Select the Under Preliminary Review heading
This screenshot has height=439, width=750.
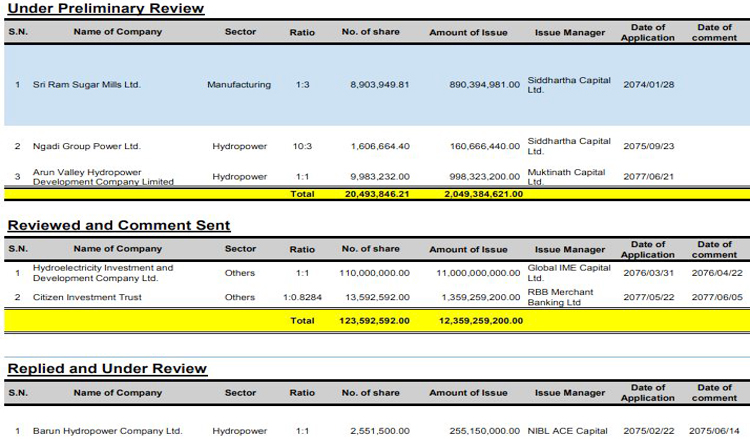click(106, 9)
